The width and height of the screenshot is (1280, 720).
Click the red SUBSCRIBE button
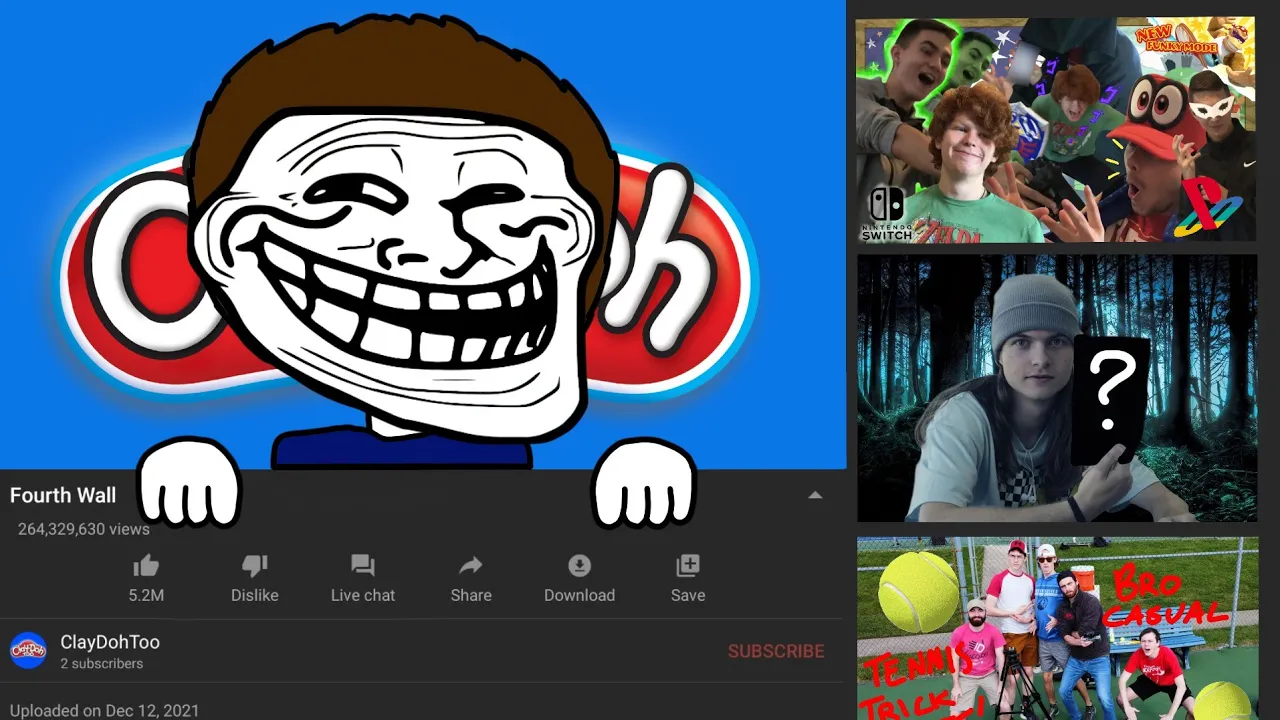(x=776, y=651)
